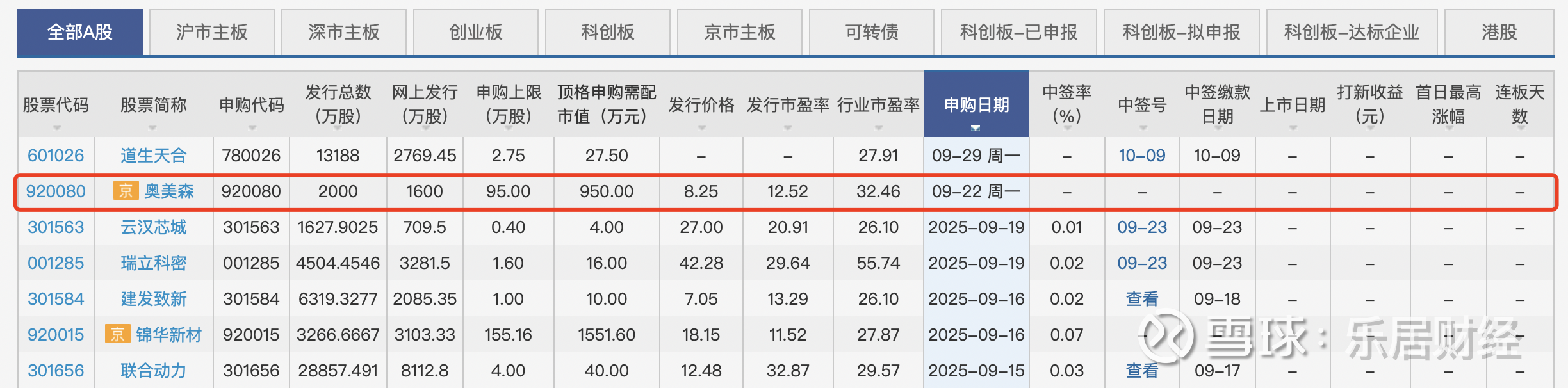
Task: Sort by 申购代码 column header
Action: click(x=252, y=105)
